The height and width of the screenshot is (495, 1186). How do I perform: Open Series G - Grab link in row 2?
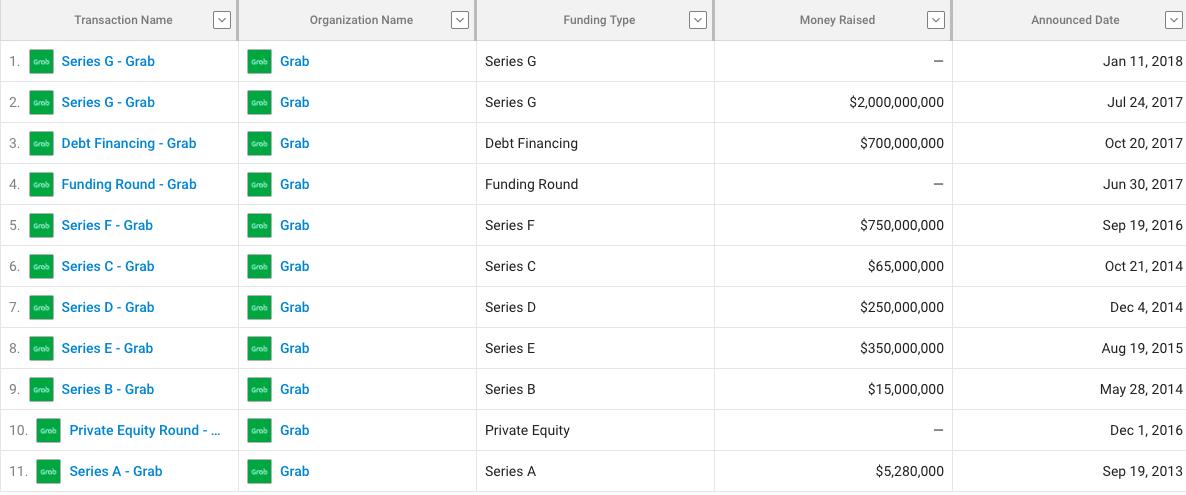point(108,102)
